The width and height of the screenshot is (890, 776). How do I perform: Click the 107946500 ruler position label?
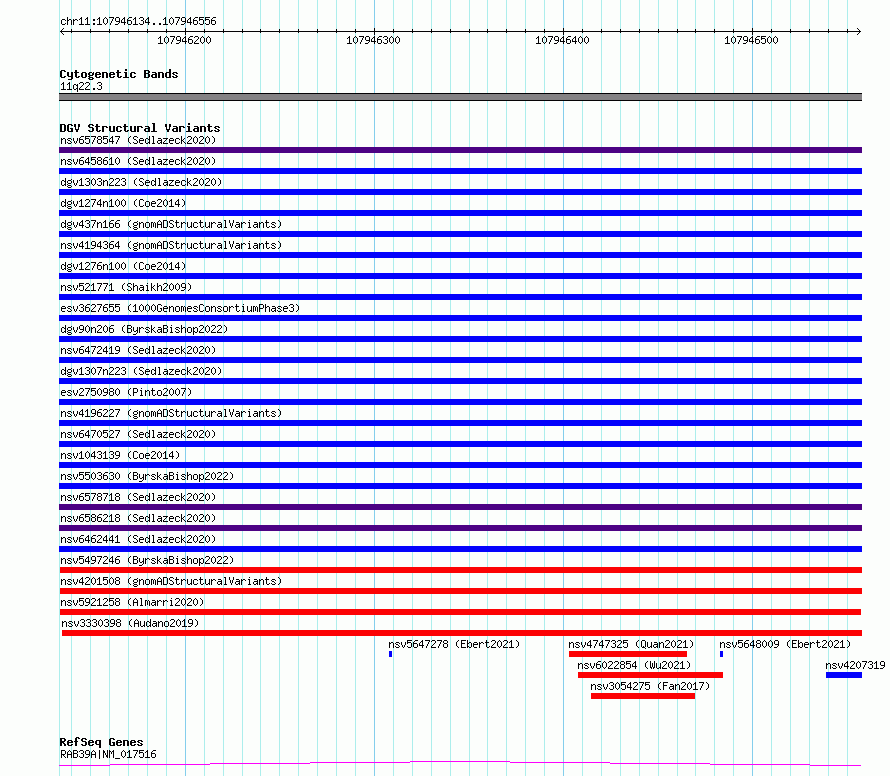point(751,40)
